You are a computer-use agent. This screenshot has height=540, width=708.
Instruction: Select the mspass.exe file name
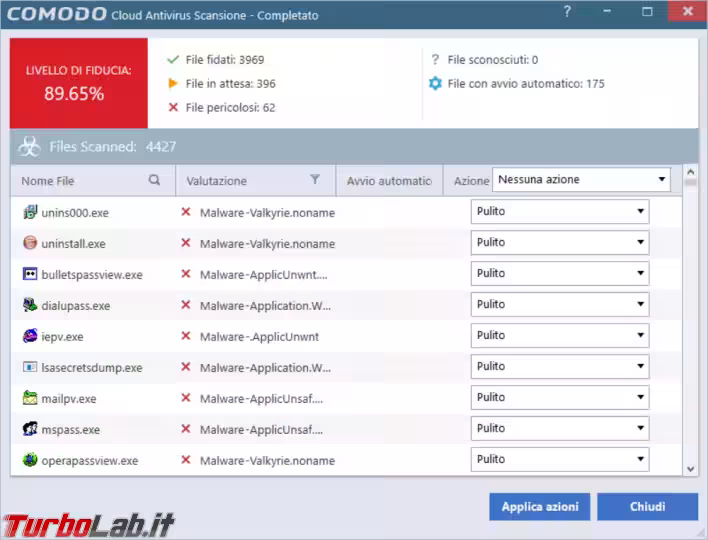pos(71,429)
